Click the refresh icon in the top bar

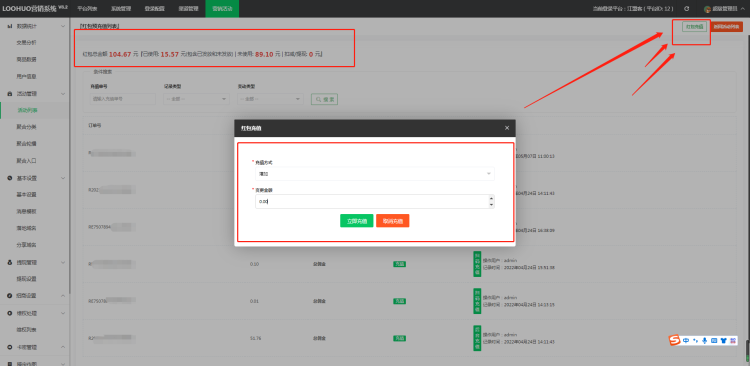tap(686, 9)
